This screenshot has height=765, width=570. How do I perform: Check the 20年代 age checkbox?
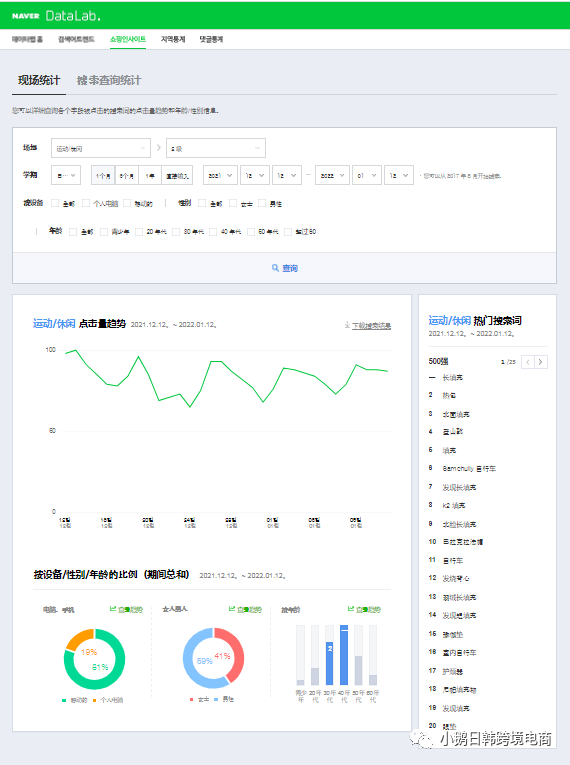point(139,232)
